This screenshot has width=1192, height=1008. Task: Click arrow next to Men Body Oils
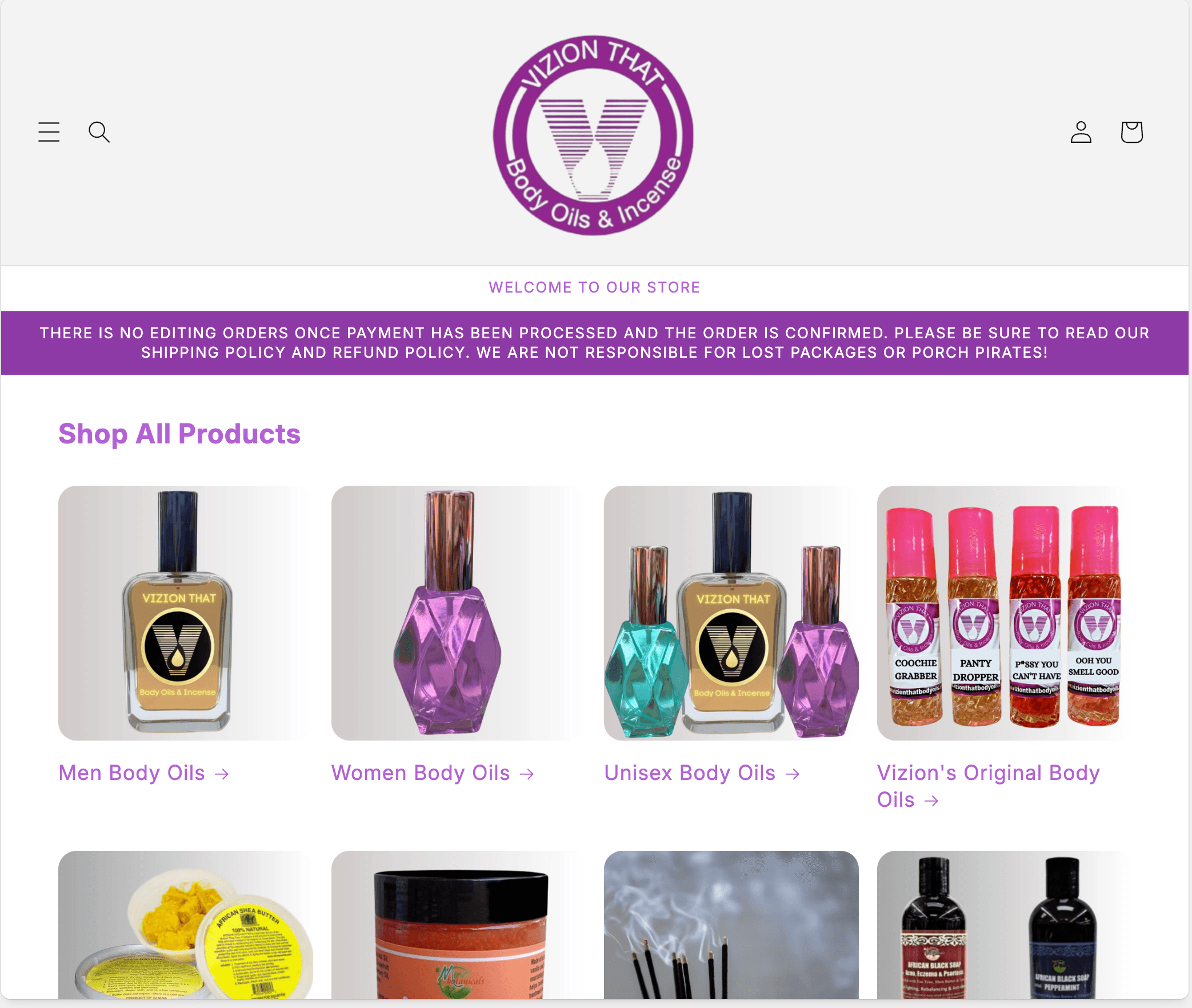coord(222,774)
